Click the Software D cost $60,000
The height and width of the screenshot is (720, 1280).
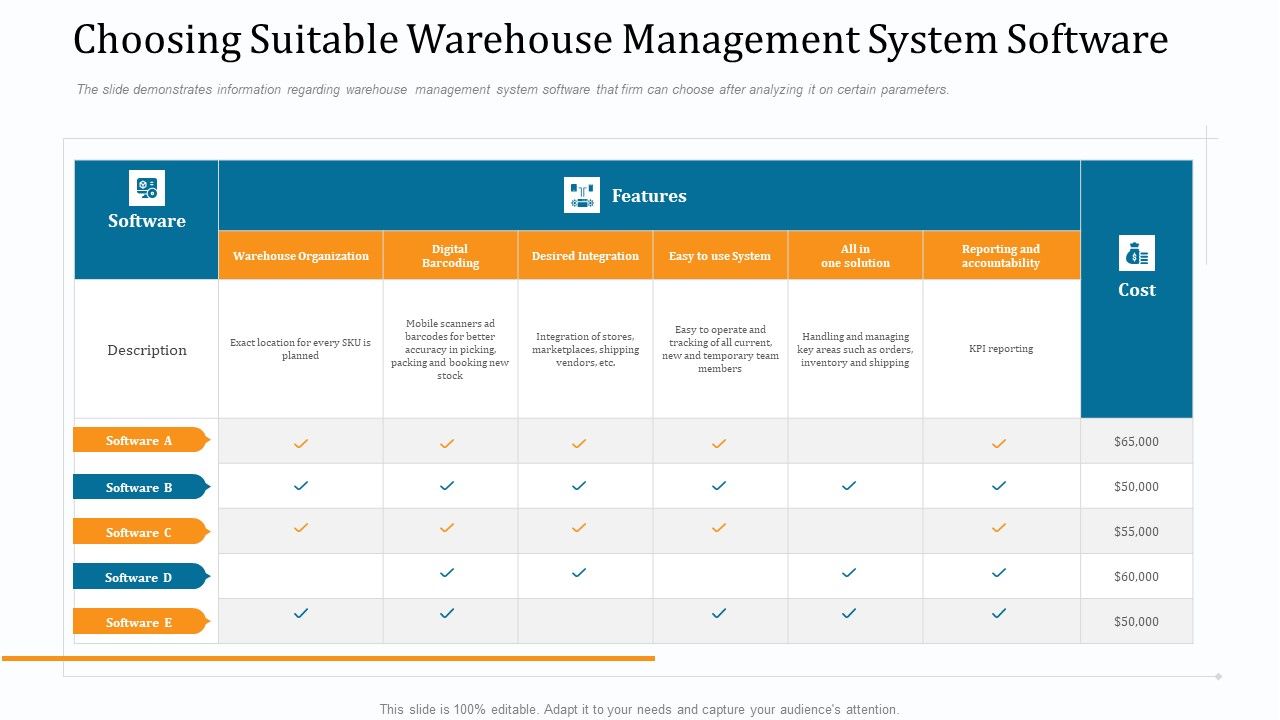click(1136, 576)
